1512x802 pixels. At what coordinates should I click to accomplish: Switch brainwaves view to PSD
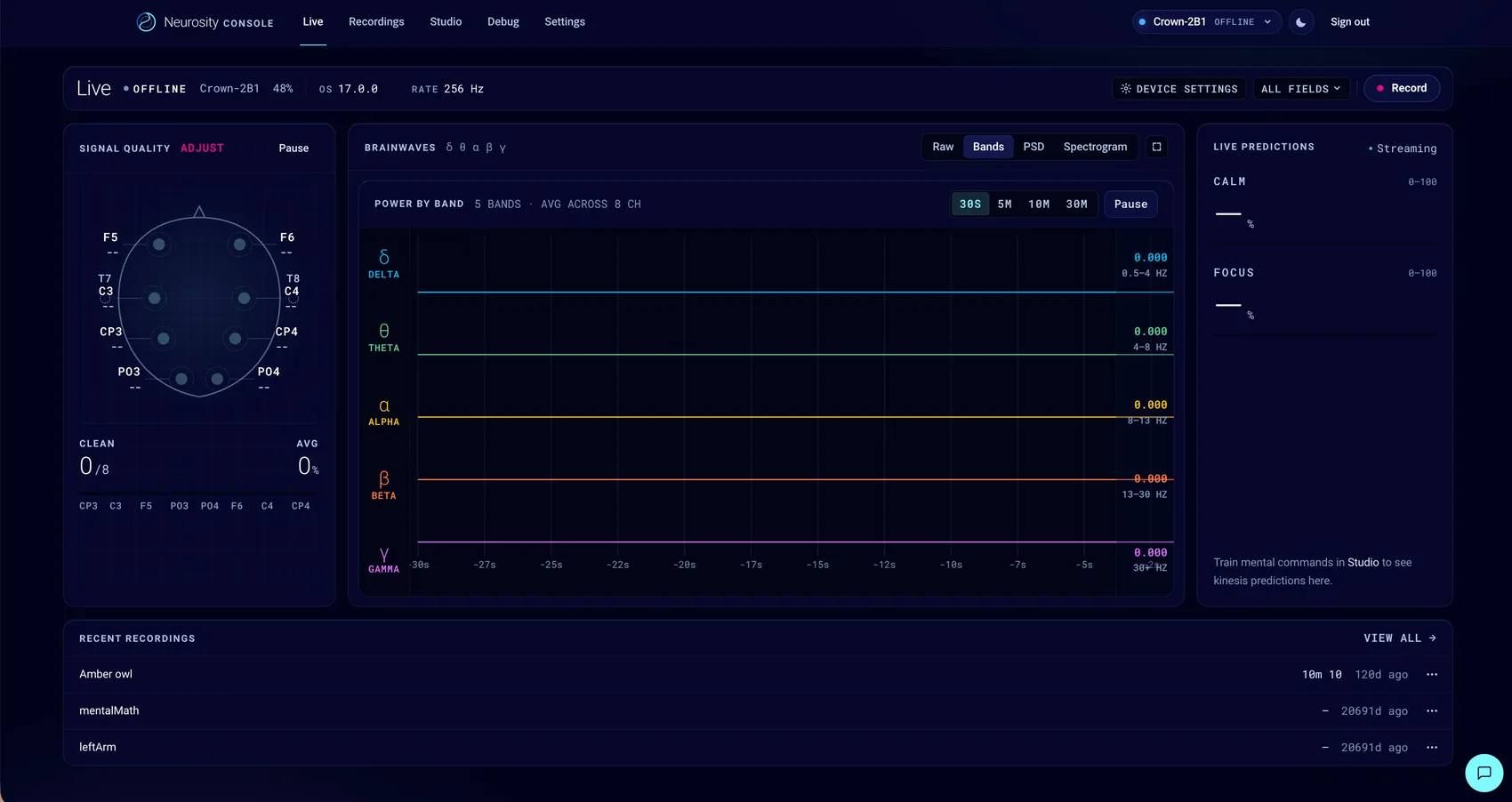[1033, 147]
